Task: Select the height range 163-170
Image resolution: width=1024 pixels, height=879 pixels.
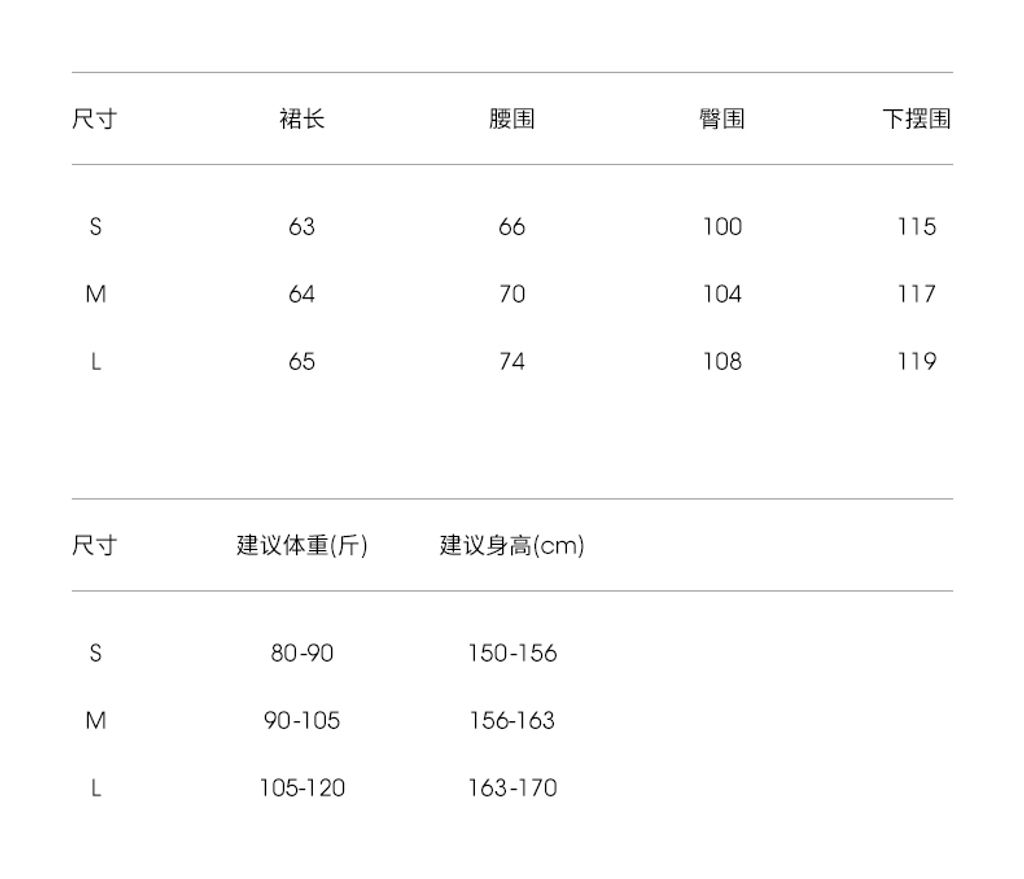Action: 511,788
